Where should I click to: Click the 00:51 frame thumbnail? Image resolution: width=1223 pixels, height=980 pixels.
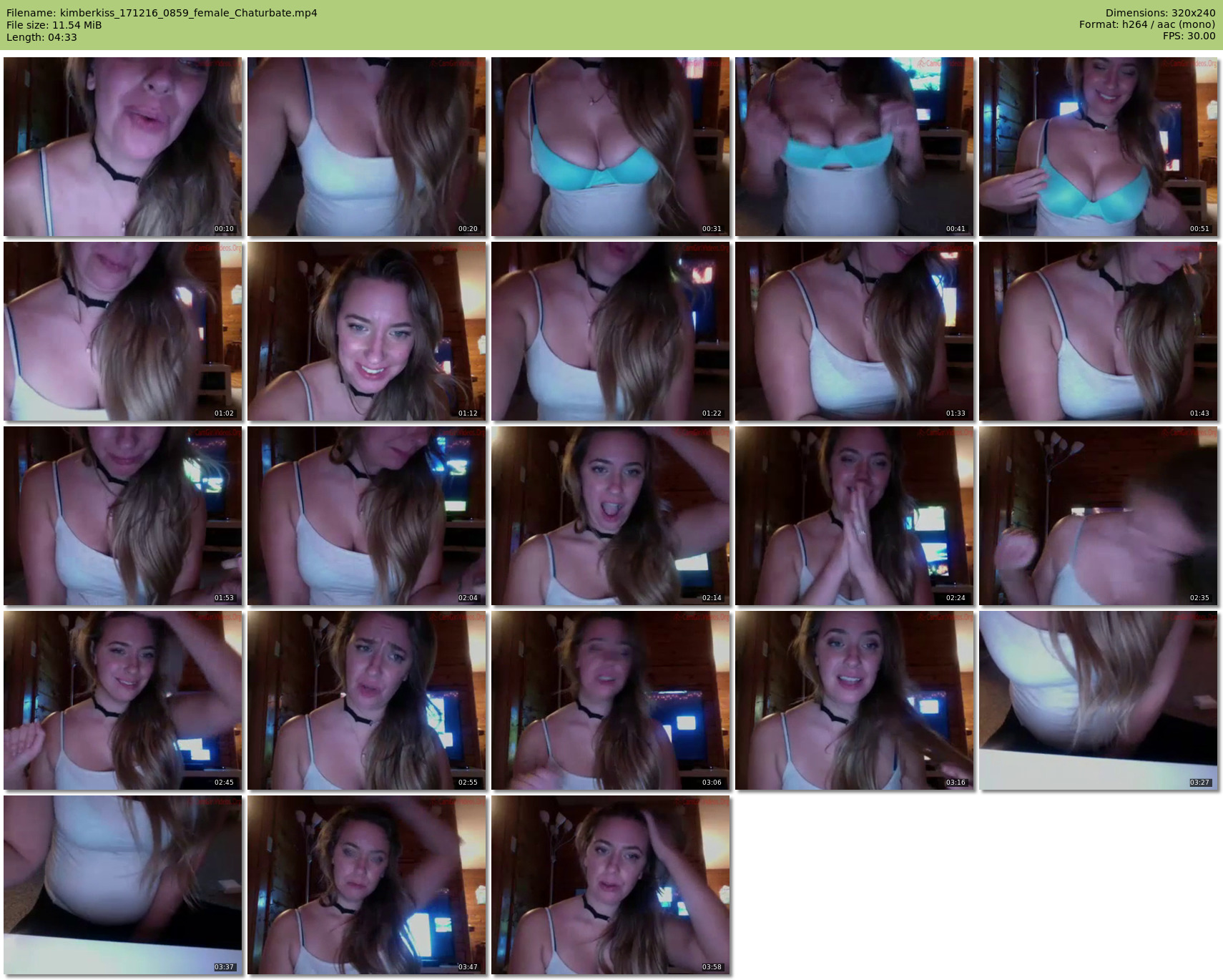(1098, 147)
